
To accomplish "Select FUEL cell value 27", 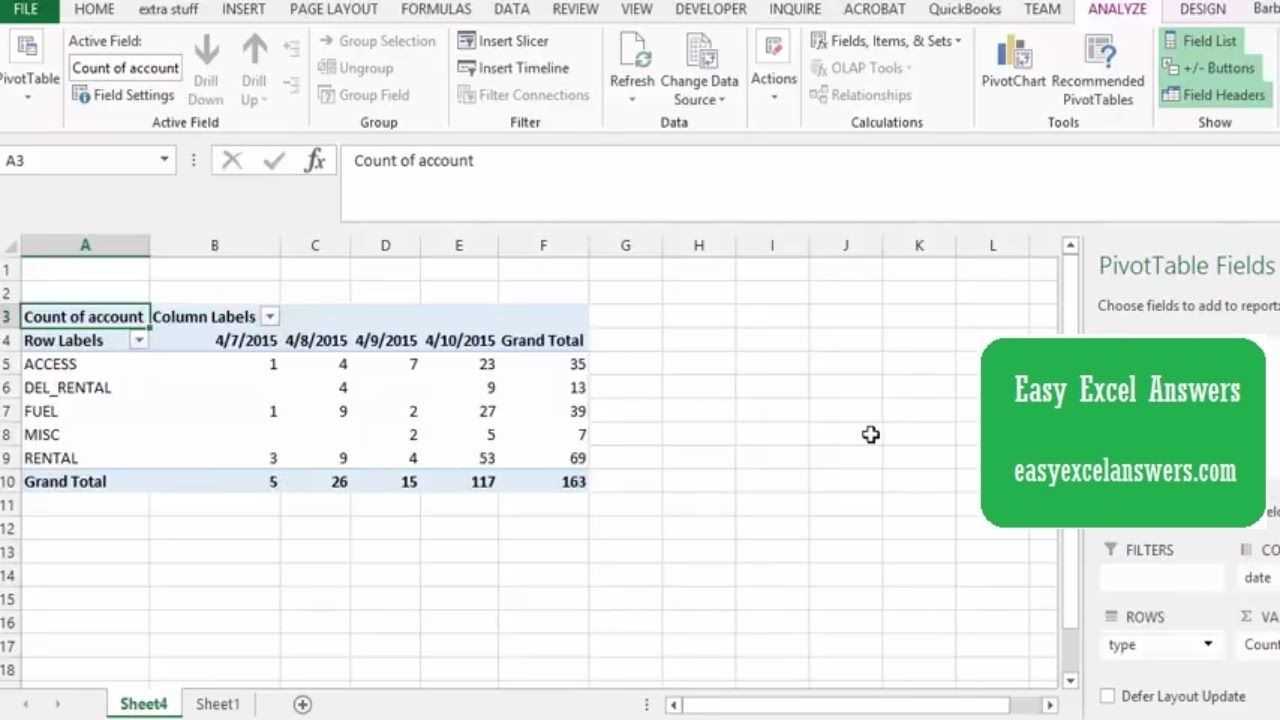I will [459, 411].
